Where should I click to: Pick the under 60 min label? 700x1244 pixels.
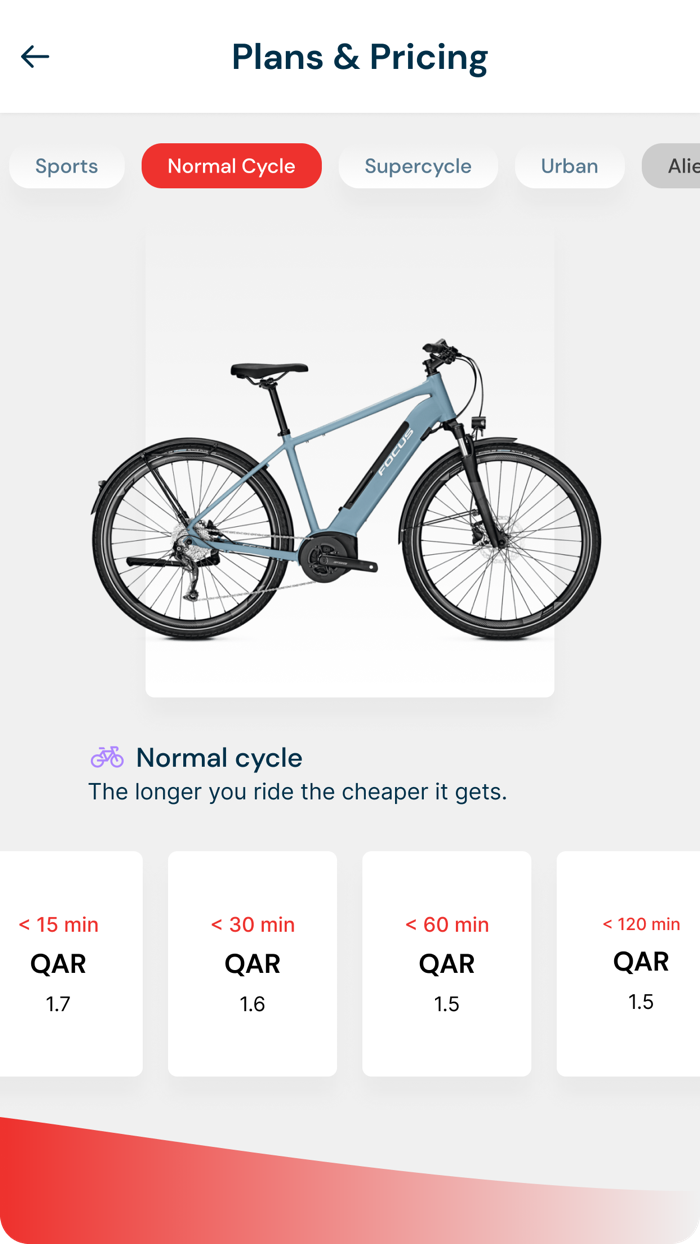click(447, 925)
